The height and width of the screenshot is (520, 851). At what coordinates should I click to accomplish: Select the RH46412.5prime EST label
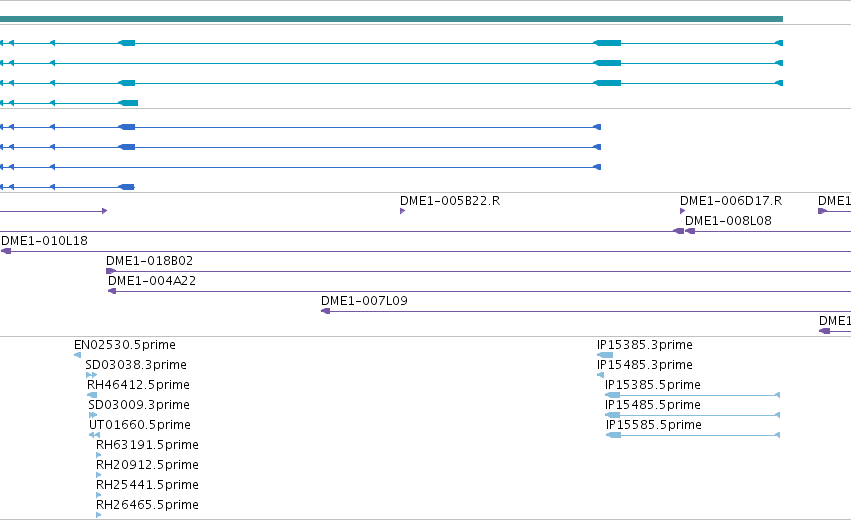138,385
